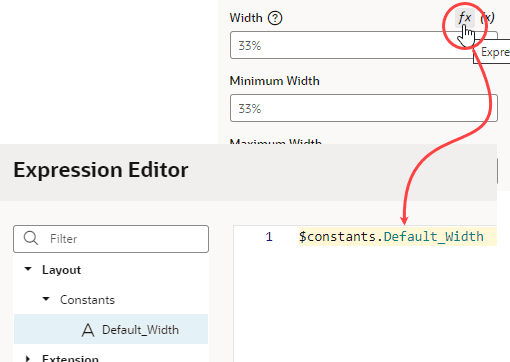The height and width of the screenshot is (362, 510).
Task: Click the Filter search box
Action: [x=111, y=239]
